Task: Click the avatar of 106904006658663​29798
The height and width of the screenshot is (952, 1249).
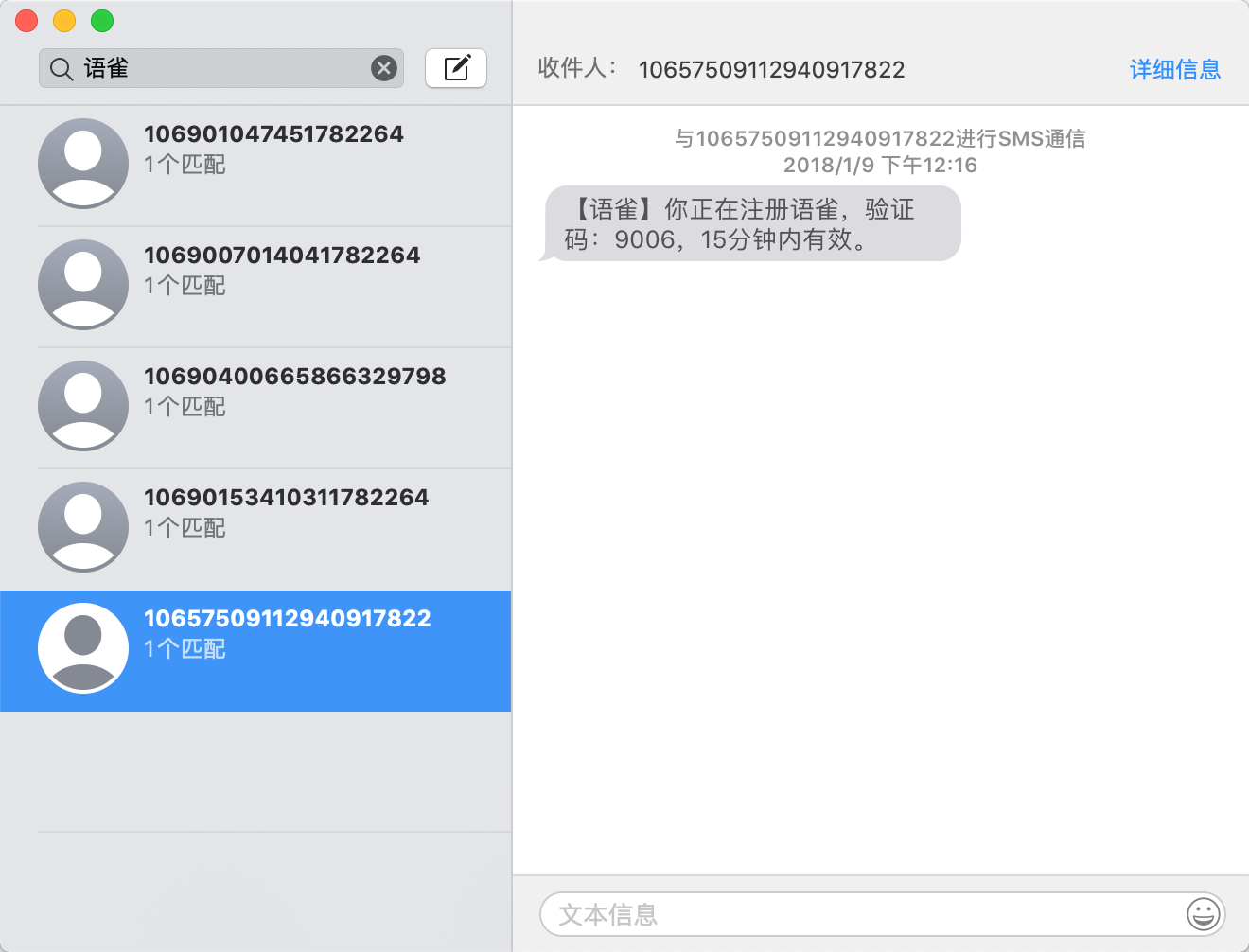Action: [83, 406]
